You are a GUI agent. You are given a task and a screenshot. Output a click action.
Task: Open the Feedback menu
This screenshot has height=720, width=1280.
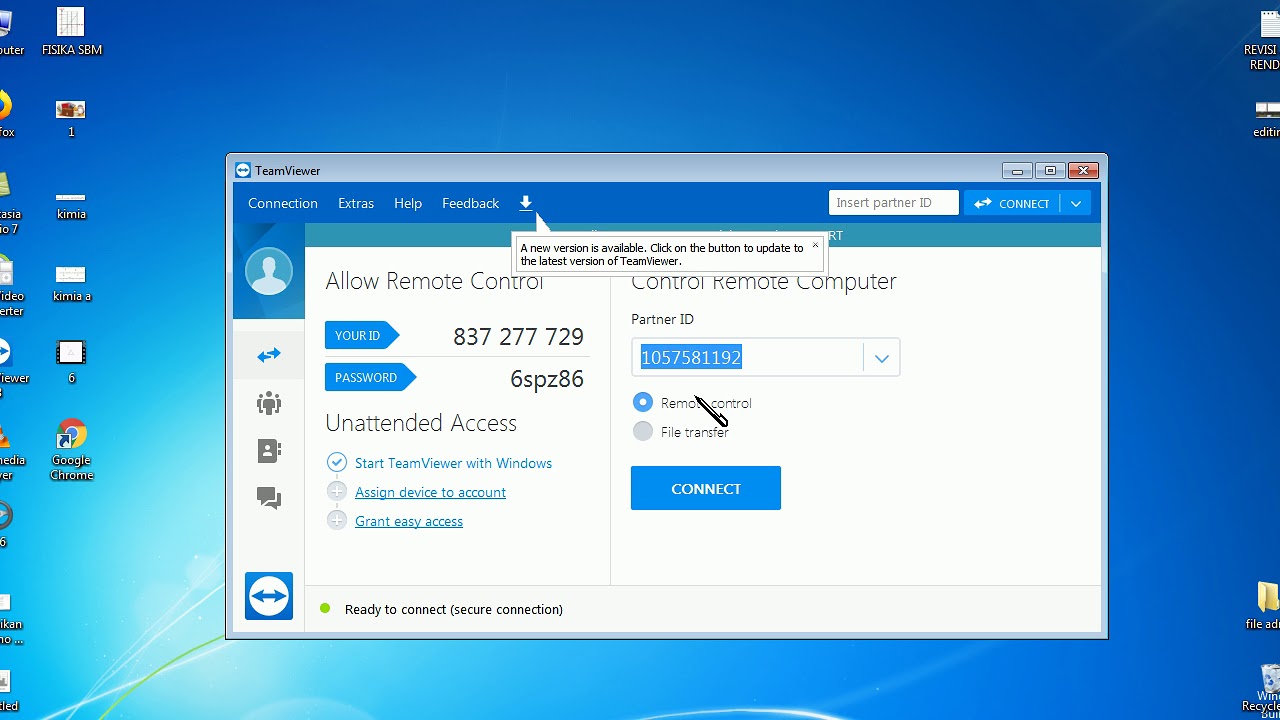point(470,203)
